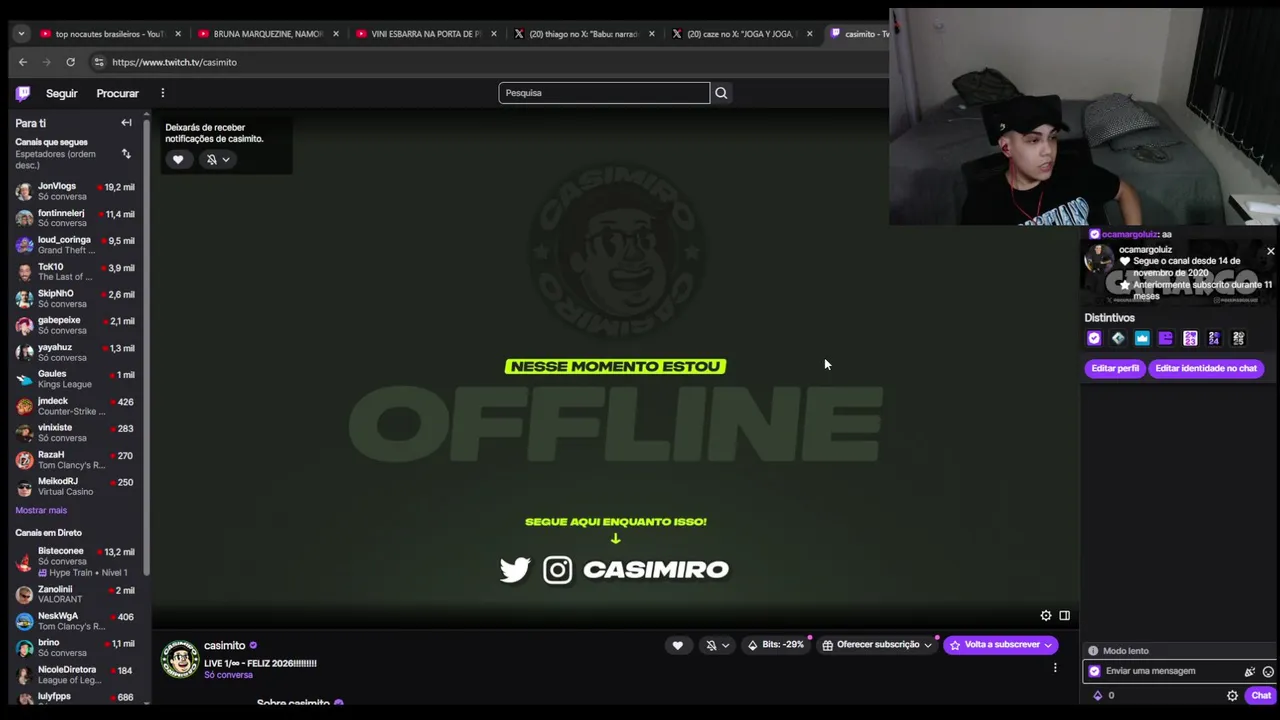Open the more options dots beside Procurar
This screenshot has width=1280, height=720.
coord(162,93)
